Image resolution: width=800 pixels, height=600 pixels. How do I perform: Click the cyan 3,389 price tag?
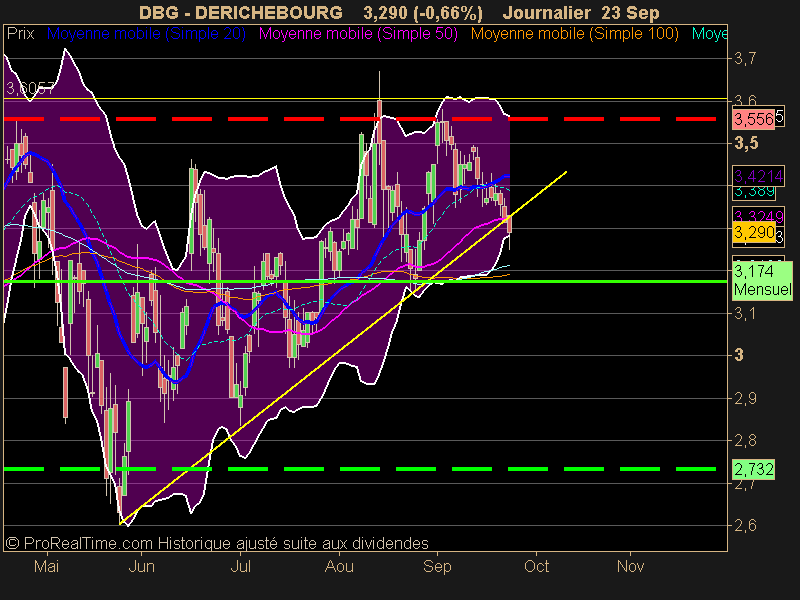pyautogui.click(x=754, y=192)
